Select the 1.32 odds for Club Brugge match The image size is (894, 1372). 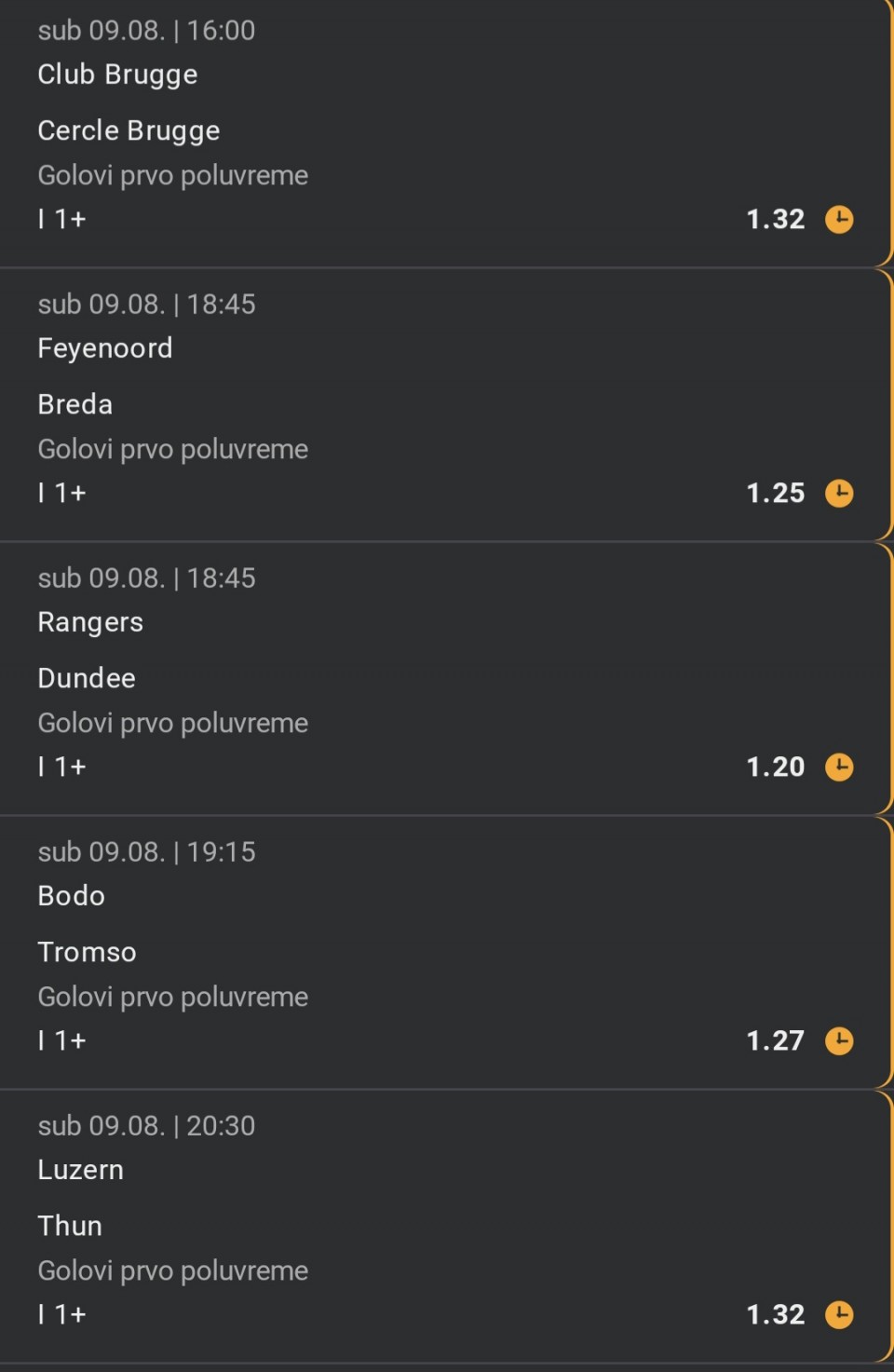[776, 220]
